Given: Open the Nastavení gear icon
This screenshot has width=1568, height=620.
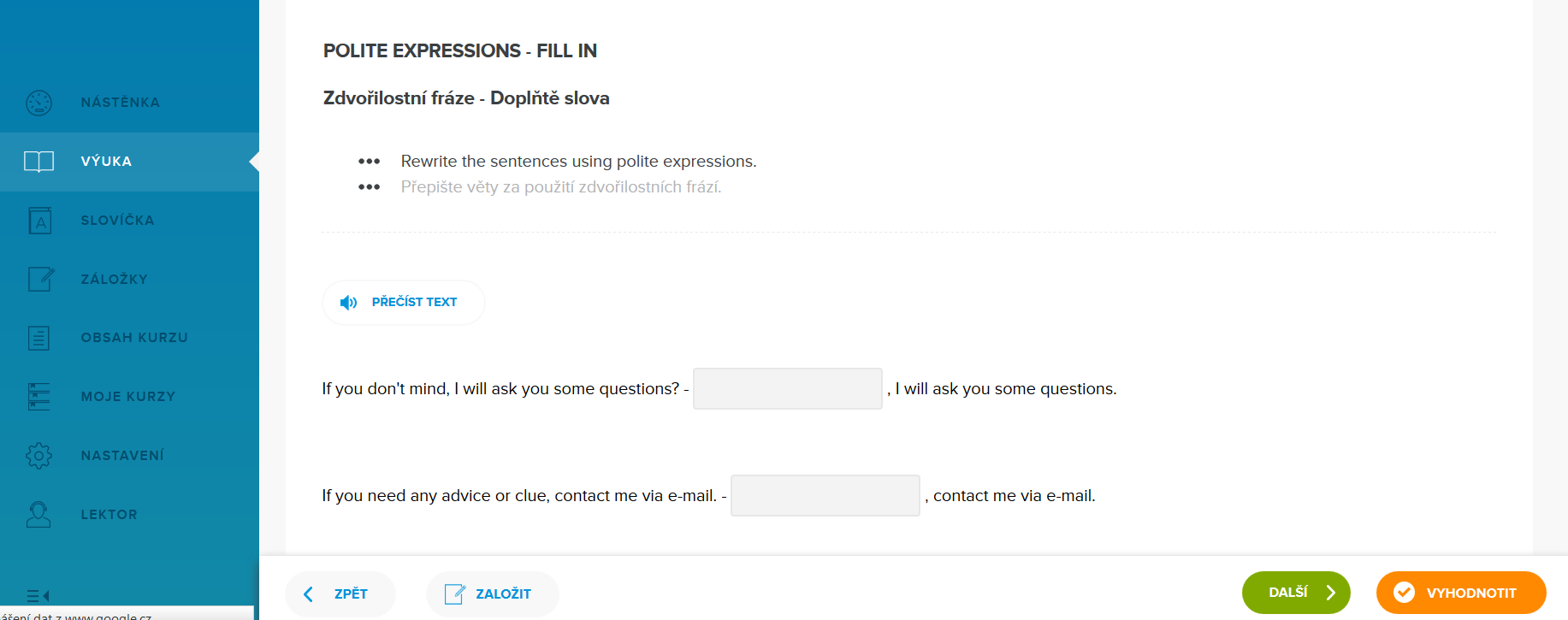Looking at the screenshot, I should [39, 456].
